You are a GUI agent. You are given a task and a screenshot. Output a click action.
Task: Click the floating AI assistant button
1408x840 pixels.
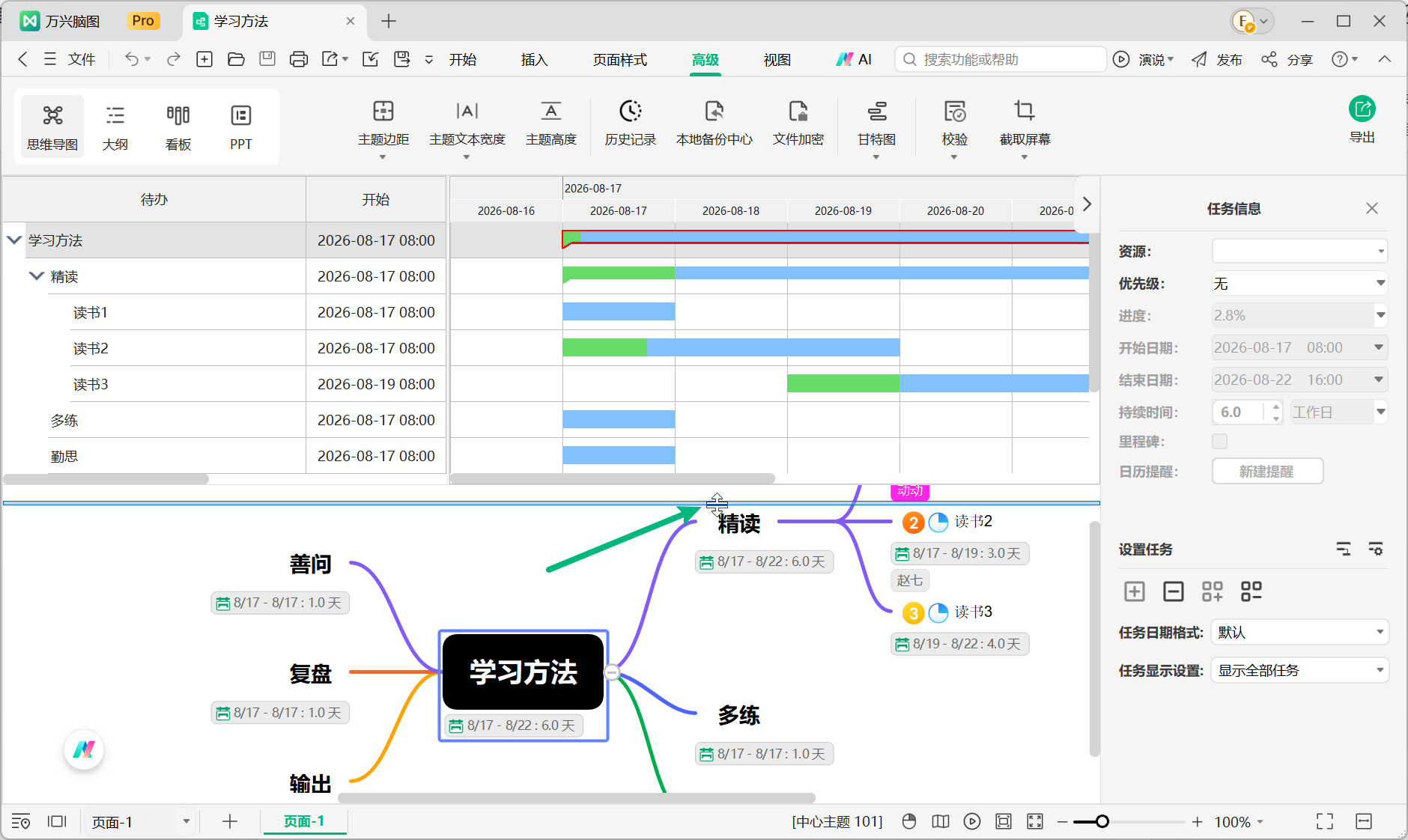(84, 749)
